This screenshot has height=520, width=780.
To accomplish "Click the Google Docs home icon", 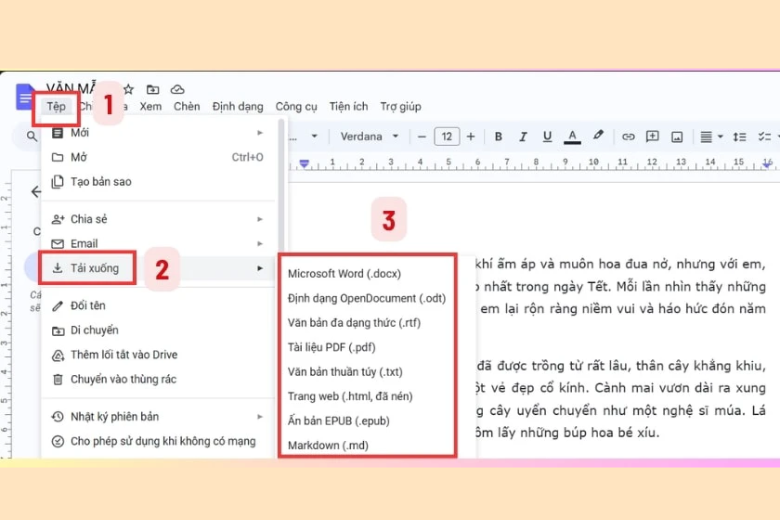I will click(x=24, y=97).
